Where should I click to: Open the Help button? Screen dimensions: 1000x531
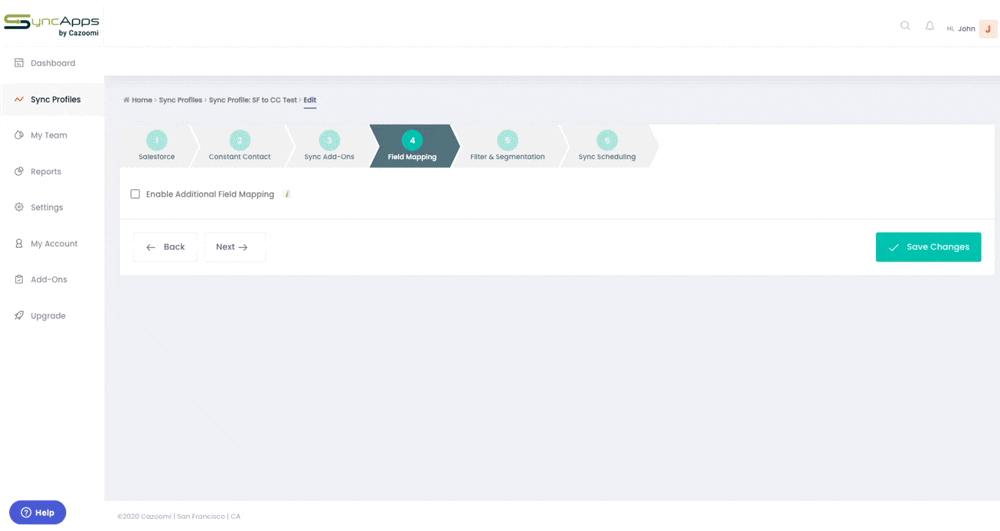pos(38,513)
